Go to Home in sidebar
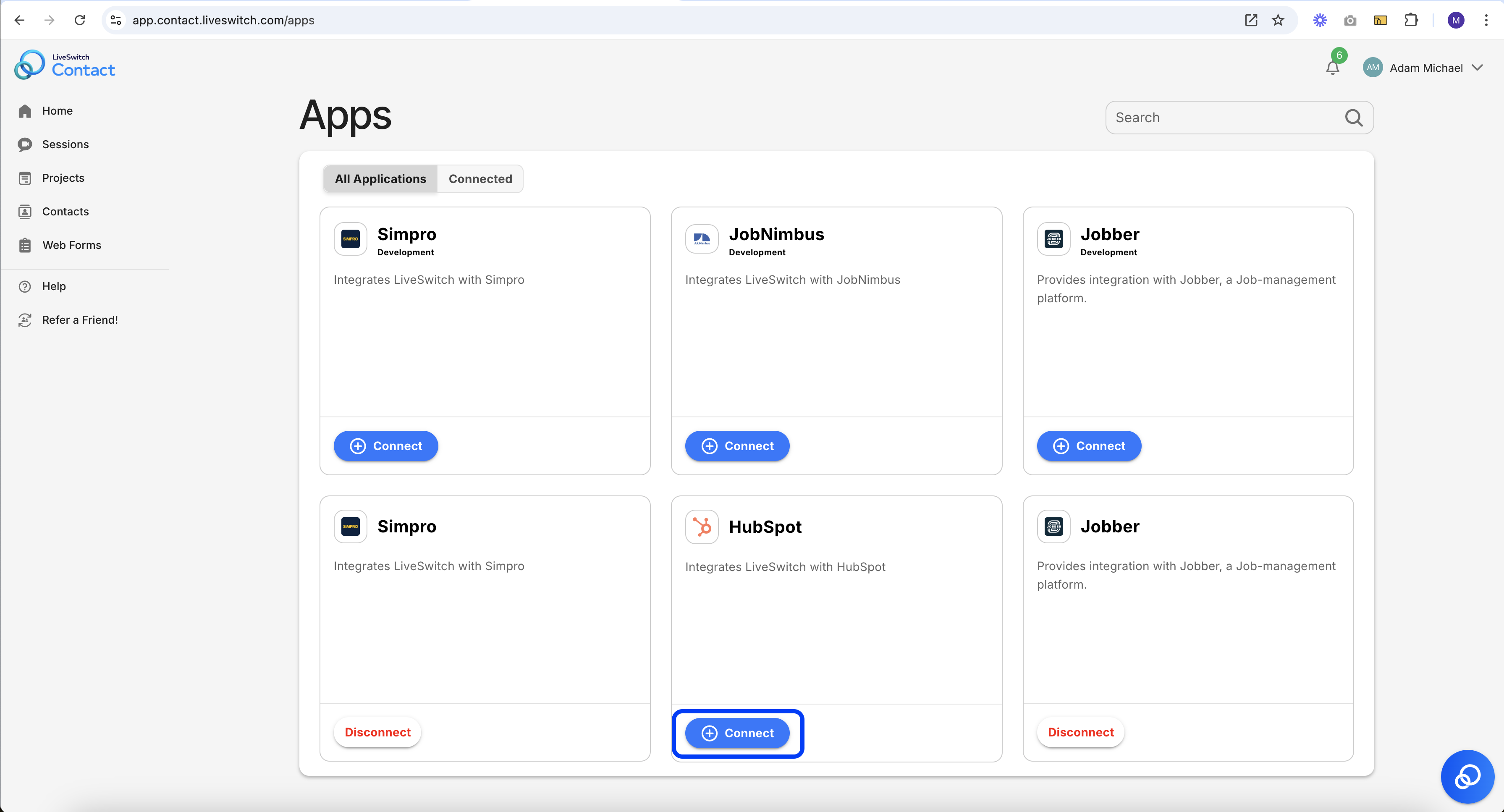This screenshot has height=812, width=1504. 57,111
